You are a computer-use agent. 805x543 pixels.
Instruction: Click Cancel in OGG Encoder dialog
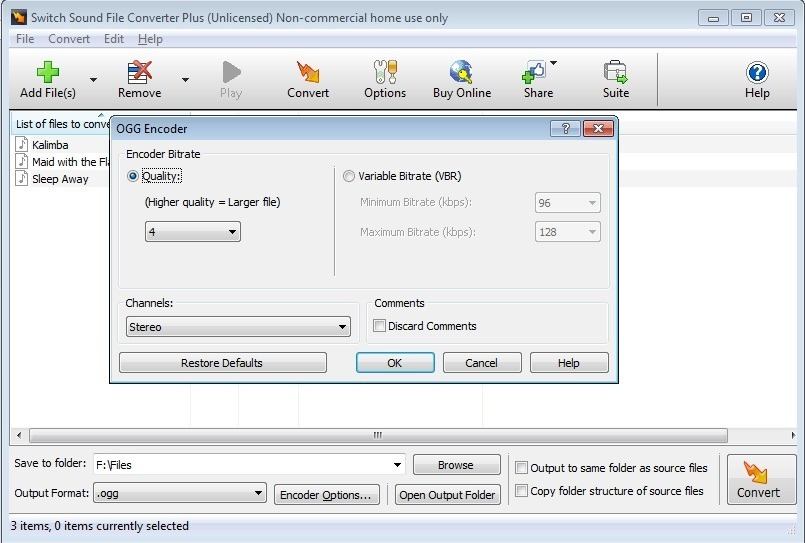pyautogui.click(x=482, y=362)
